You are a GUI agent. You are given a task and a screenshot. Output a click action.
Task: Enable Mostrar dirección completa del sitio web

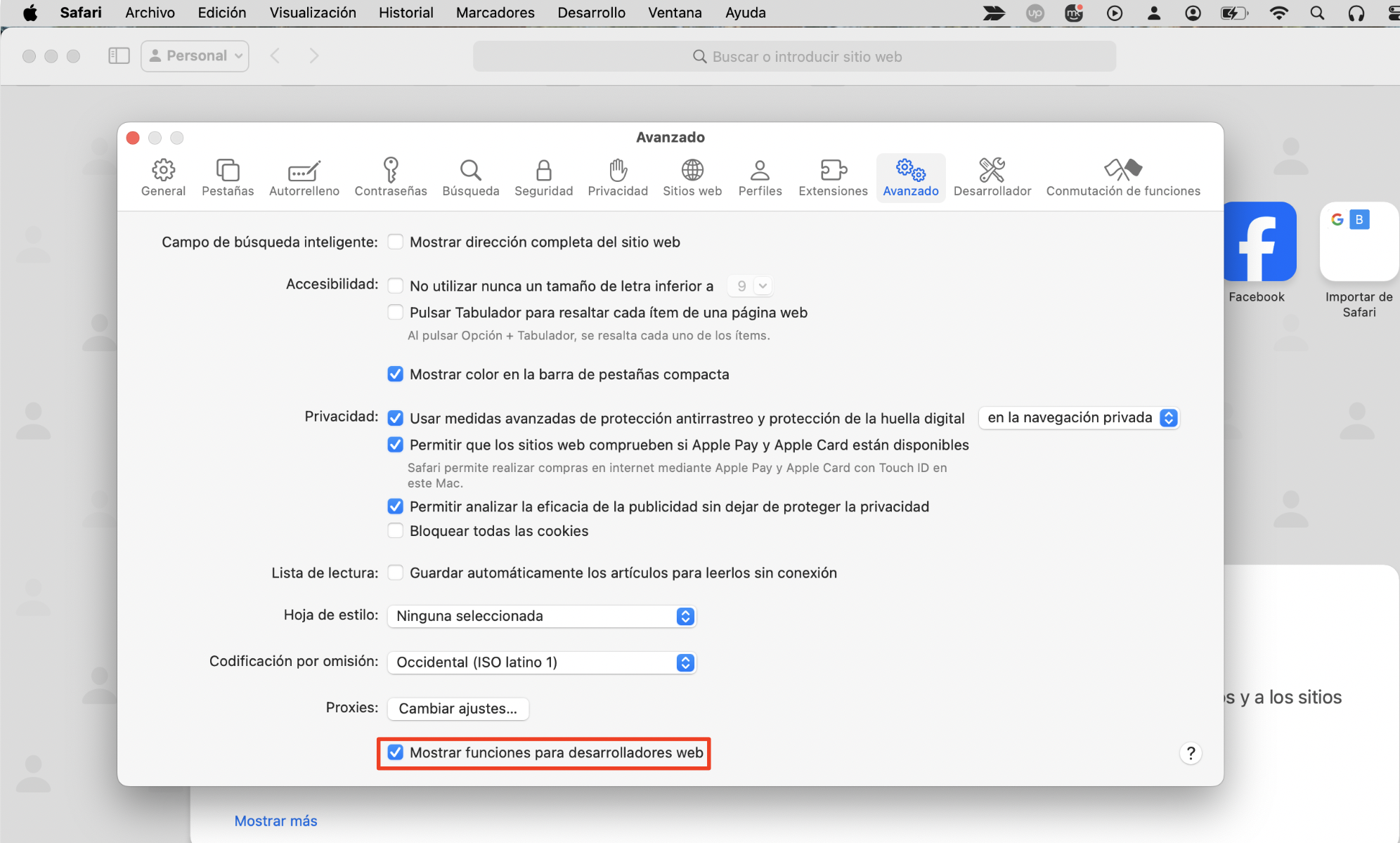396,242
